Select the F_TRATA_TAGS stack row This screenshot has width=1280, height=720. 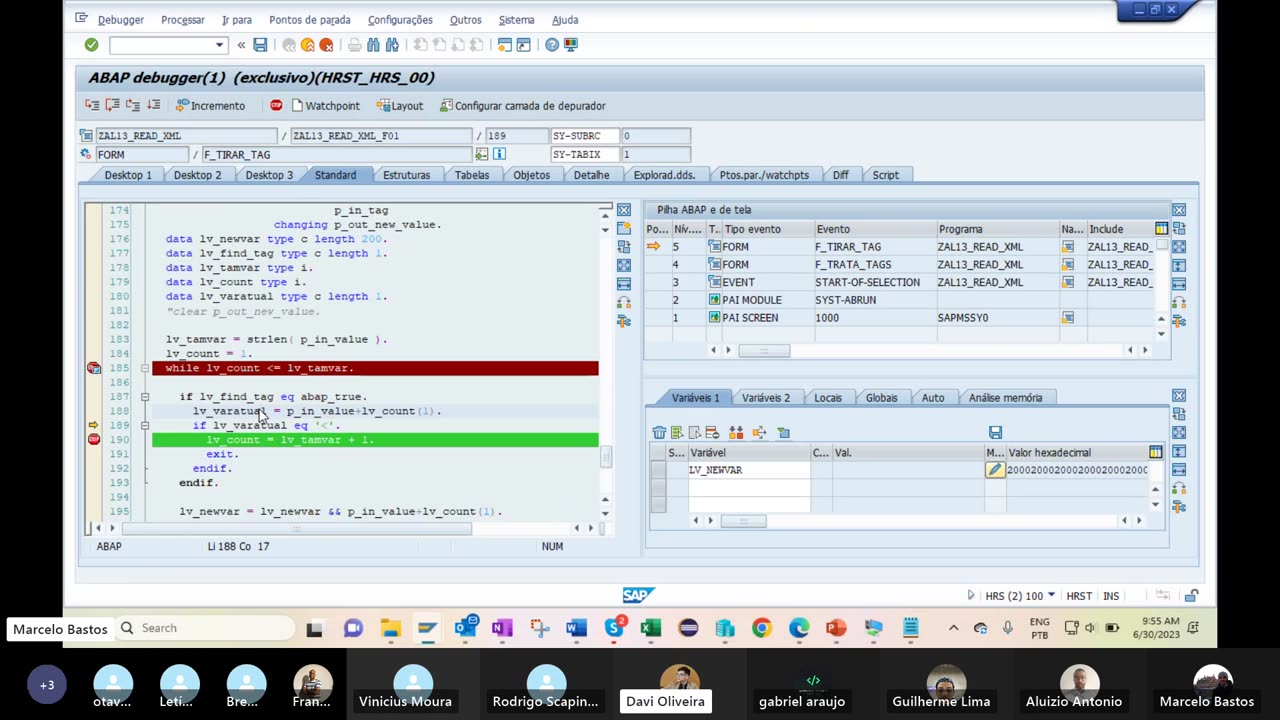pos(899,265)
